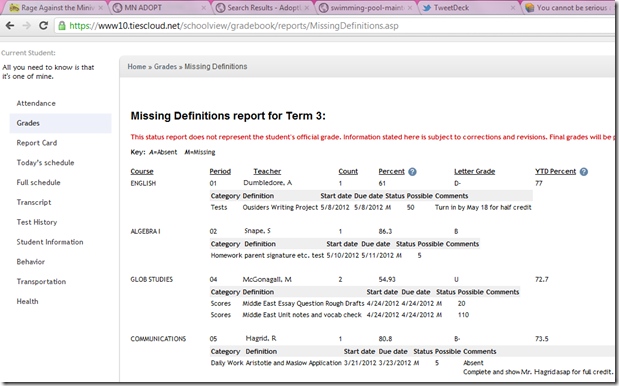Viewport: 619px width, 386px height.
Task: Click the Missing Definitions report heading
Action: pyautogui.click(x=228, y=116)
